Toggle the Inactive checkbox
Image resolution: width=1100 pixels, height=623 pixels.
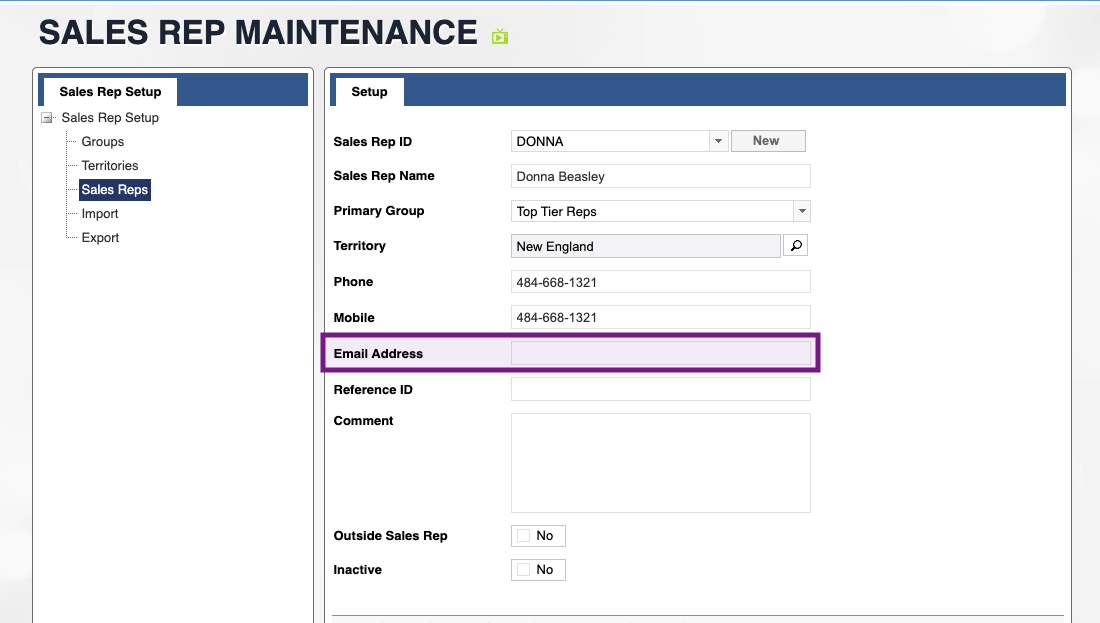tap(524, 570)
